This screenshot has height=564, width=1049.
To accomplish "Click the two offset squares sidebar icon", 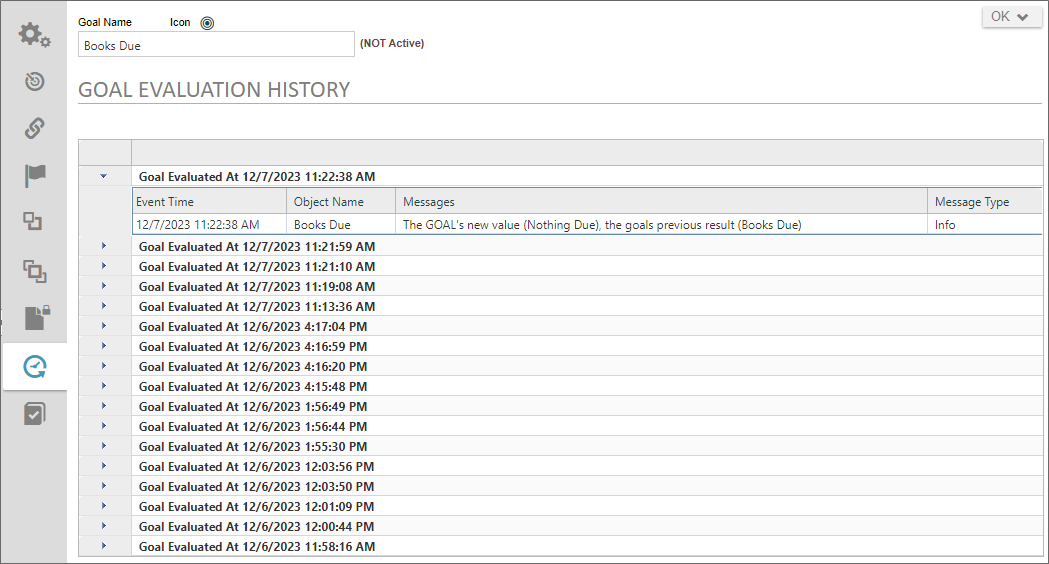I will click(34, 222).
